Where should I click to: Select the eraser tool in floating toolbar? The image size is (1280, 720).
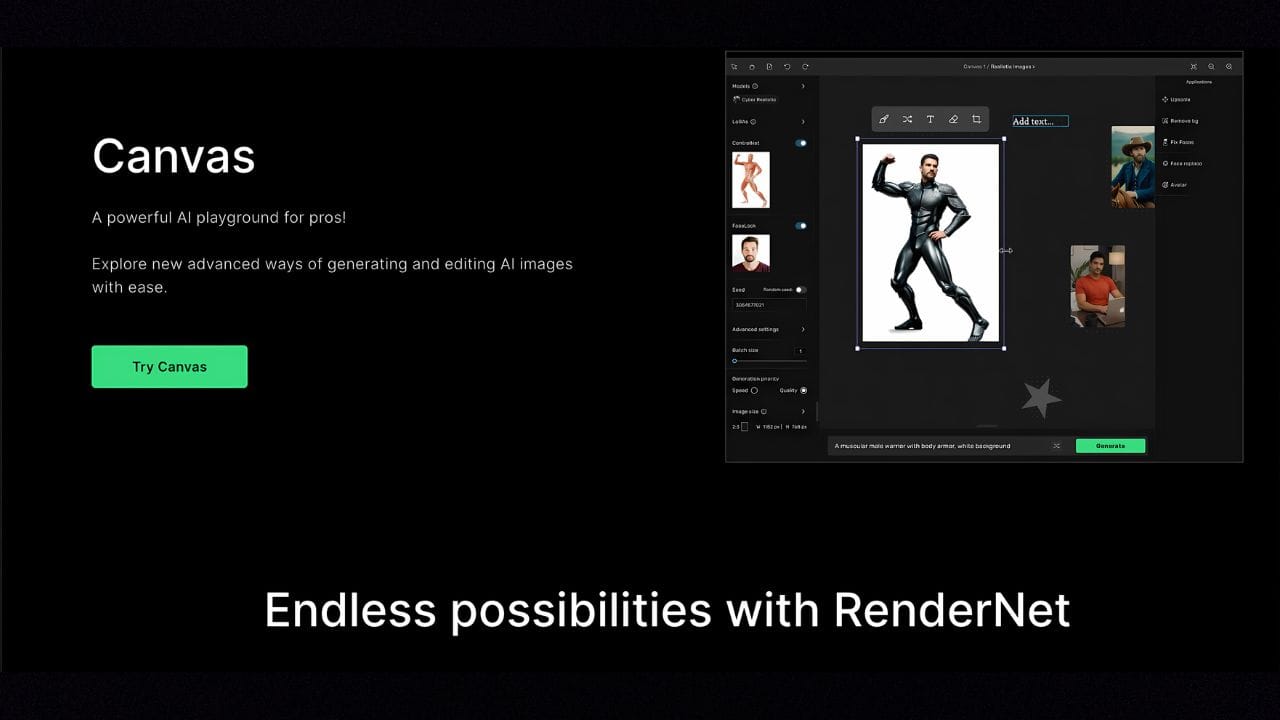pos(953,119)
